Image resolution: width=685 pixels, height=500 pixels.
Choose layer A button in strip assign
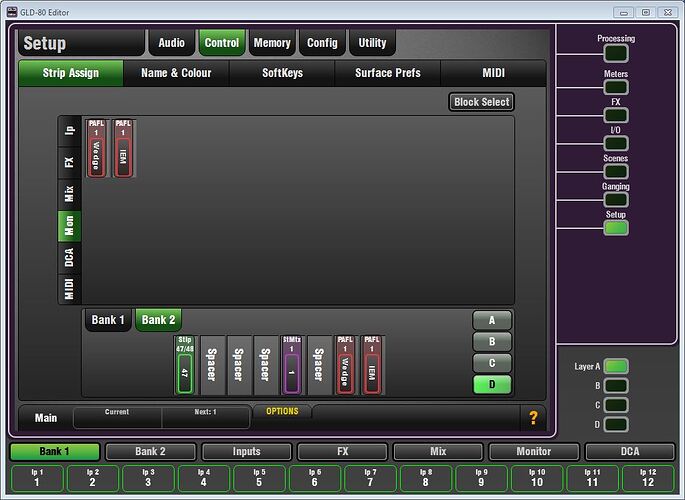[x=492, y=320]
